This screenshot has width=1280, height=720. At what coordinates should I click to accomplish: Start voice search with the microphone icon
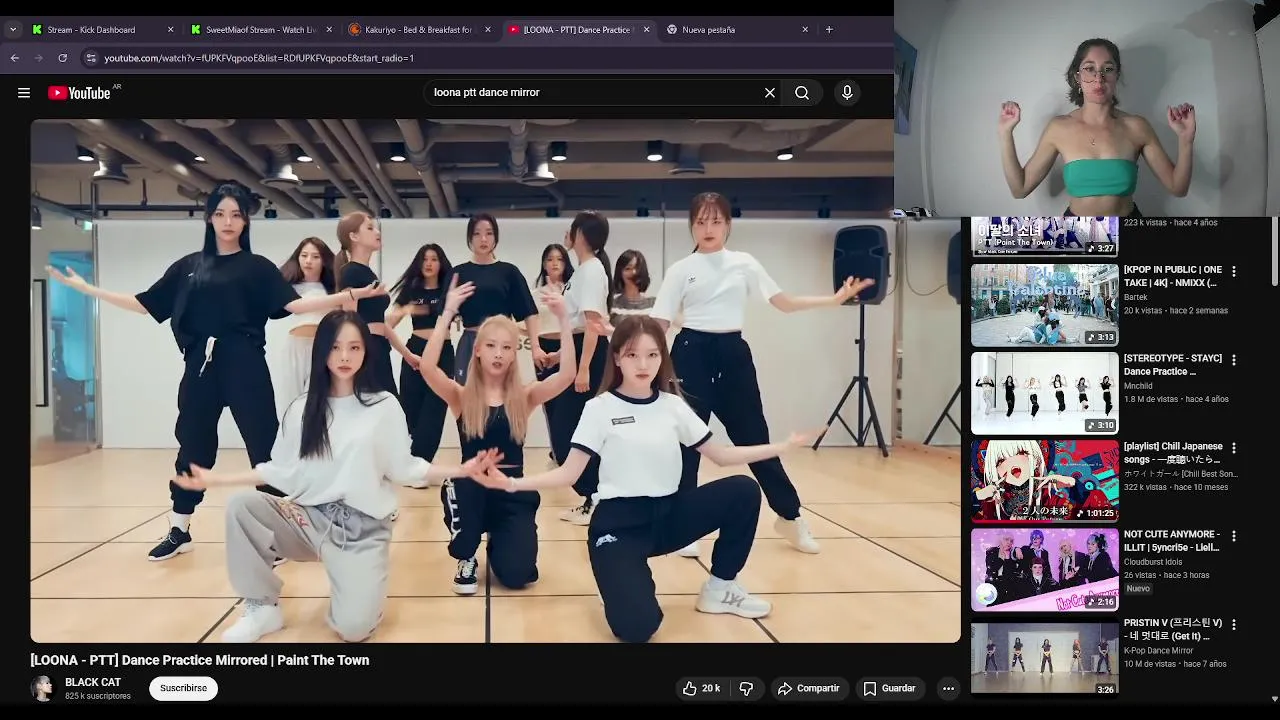(x=847, y=93)
